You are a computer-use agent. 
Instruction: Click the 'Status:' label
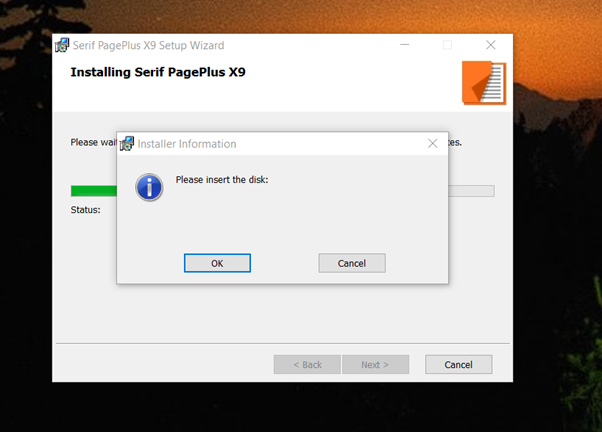click(x=86, y=210)
